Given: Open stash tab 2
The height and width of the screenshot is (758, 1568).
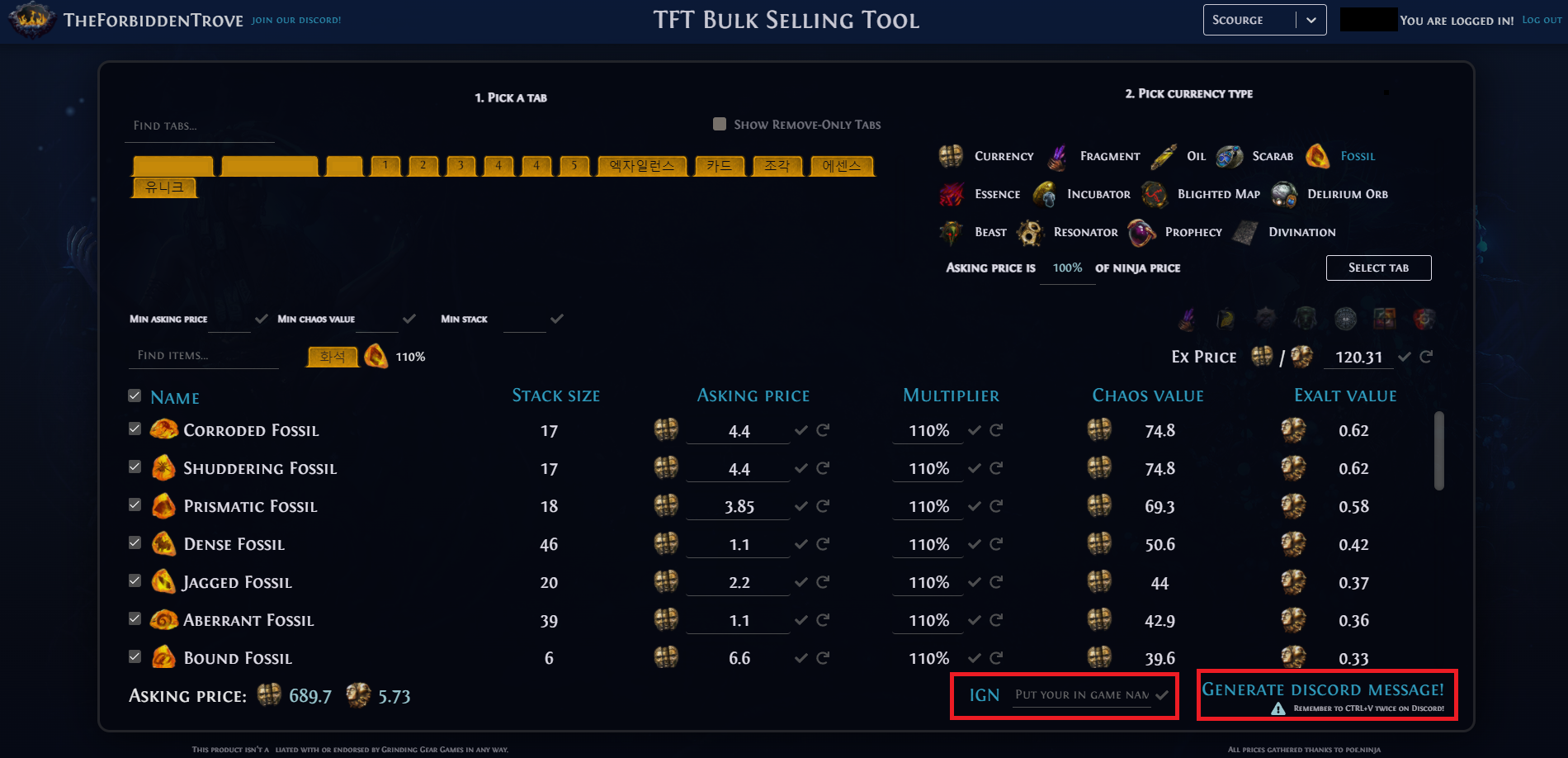Looking at the screenshot, I should (423, 166).
